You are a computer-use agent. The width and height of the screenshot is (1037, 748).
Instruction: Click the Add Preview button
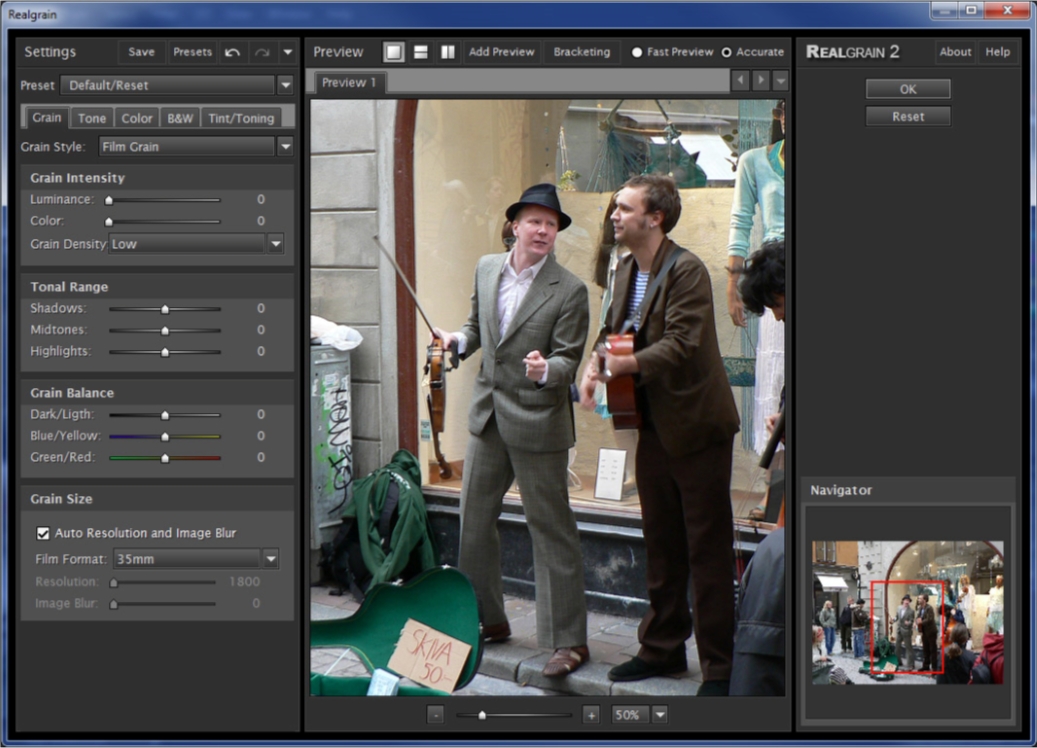coord(501,52)
